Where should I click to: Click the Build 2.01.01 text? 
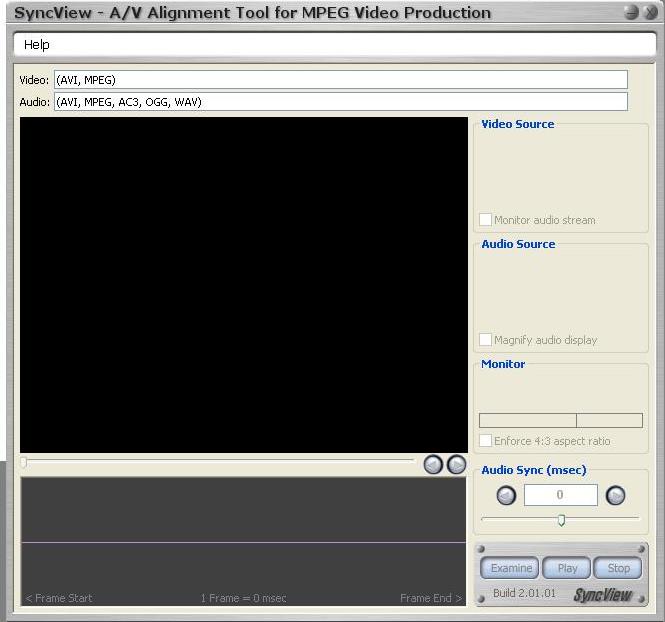[x=524, y=593]
